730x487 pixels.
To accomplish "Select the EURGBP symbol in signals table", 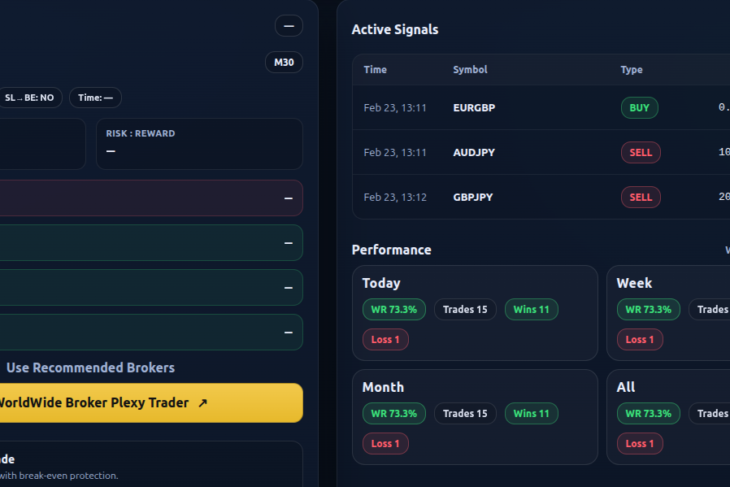I will [474, 108].
